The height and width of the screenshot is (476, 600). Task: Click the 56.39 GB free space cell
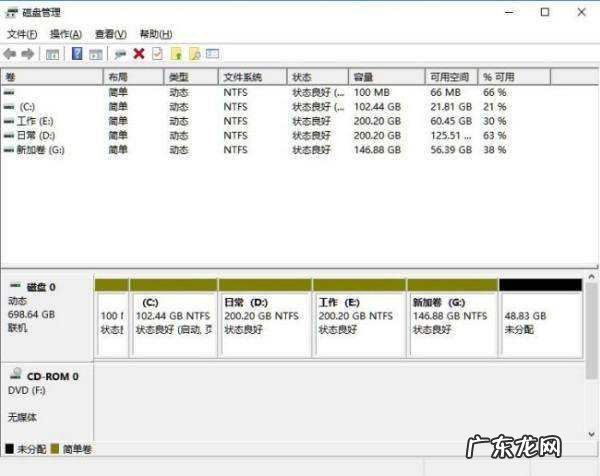point(451,150)
